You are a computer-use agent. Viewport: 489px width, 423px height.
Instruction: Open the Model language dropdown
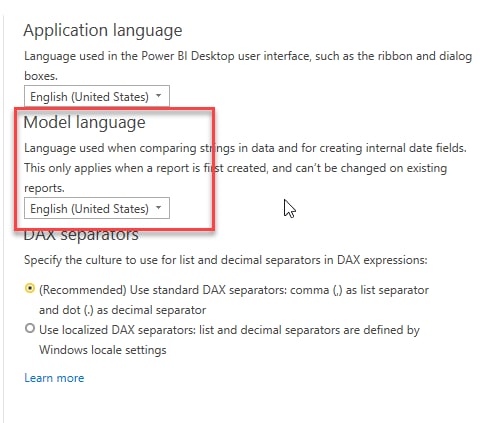(x=97, y=208)
